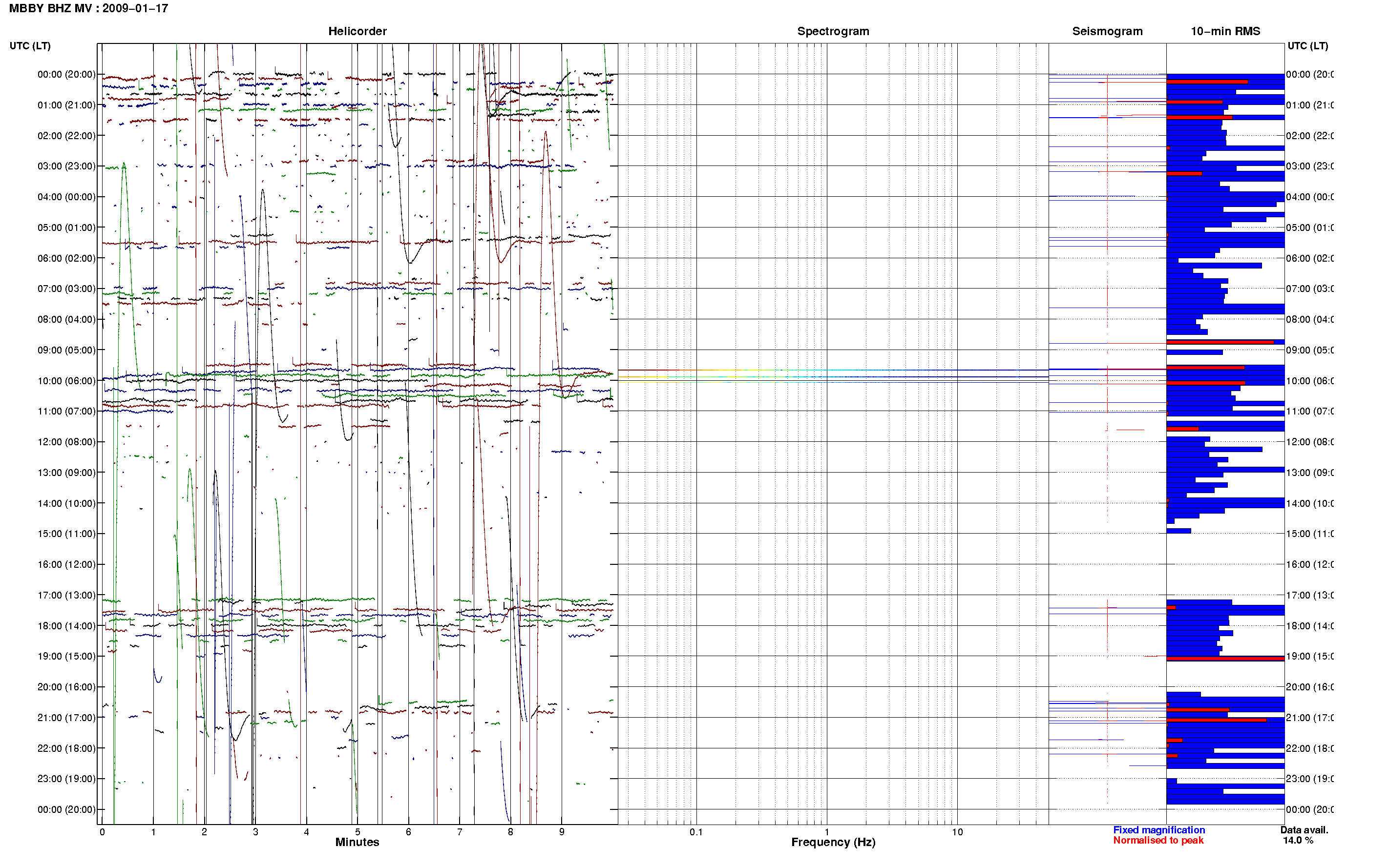Click the '10' Hz frequency tick label
This screenshot has width=1389, height=868.
pos(957,832)
